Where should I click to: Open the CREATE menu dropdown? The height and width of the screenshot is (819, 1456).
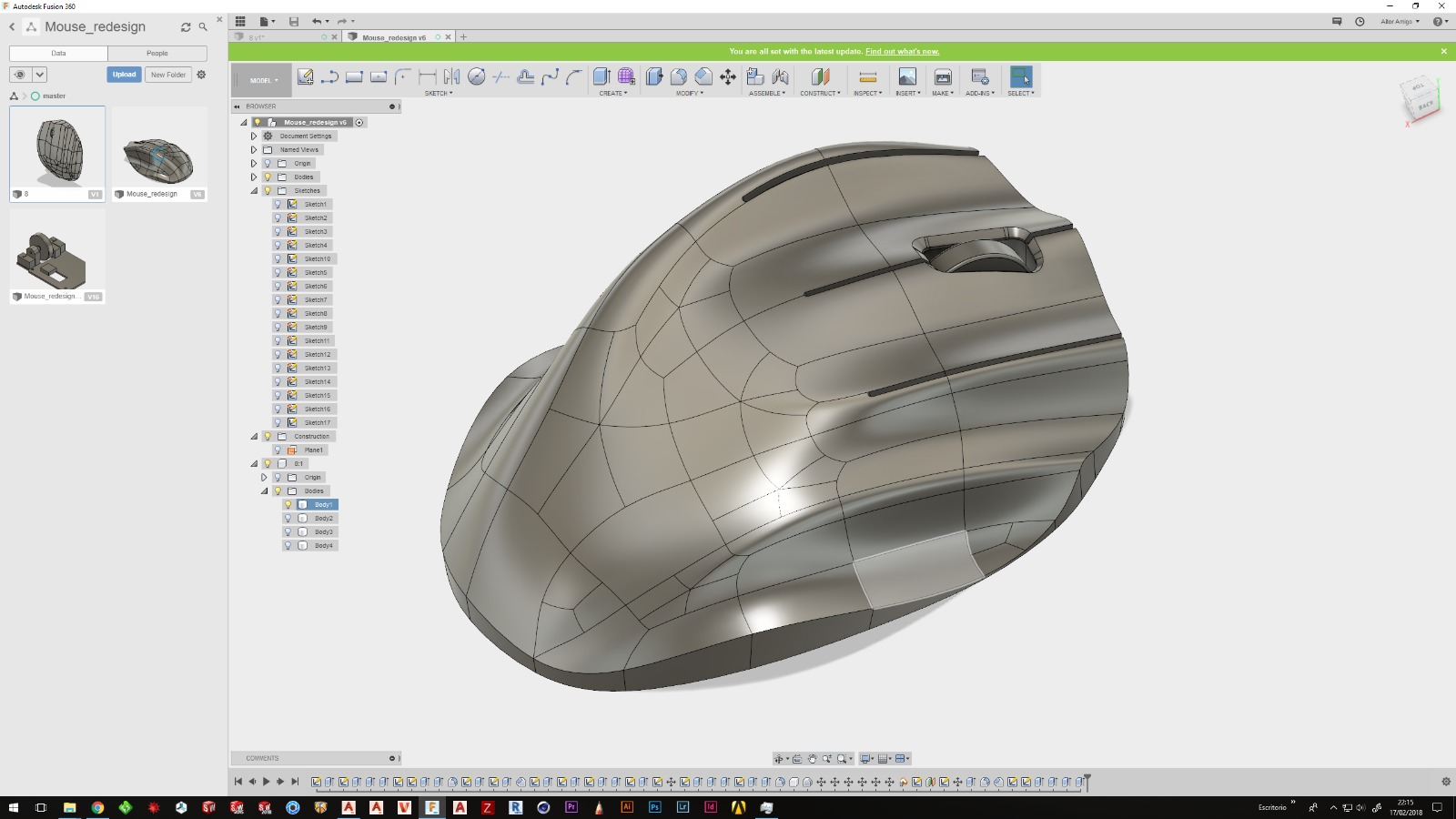(x=613, y=93)
